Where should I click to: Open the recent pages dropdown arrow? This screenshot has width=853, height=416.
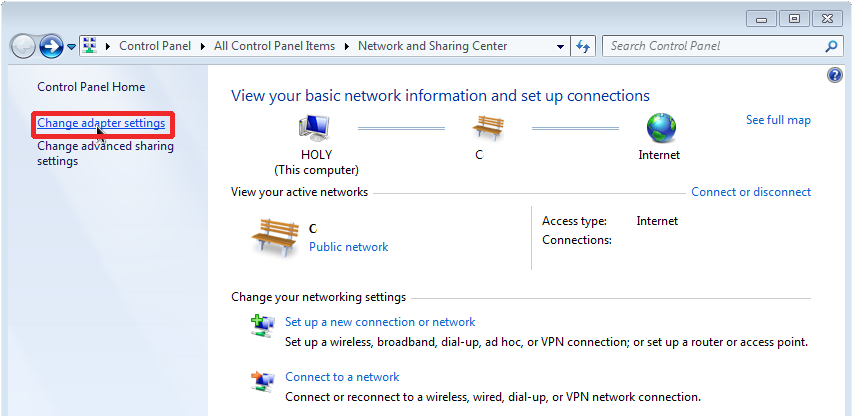click(x=71, y=47)
